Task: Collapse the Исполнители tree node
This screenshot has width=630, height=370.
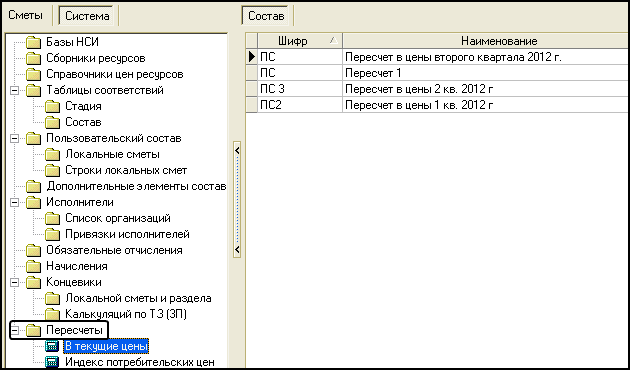Action: click(14, 202)
